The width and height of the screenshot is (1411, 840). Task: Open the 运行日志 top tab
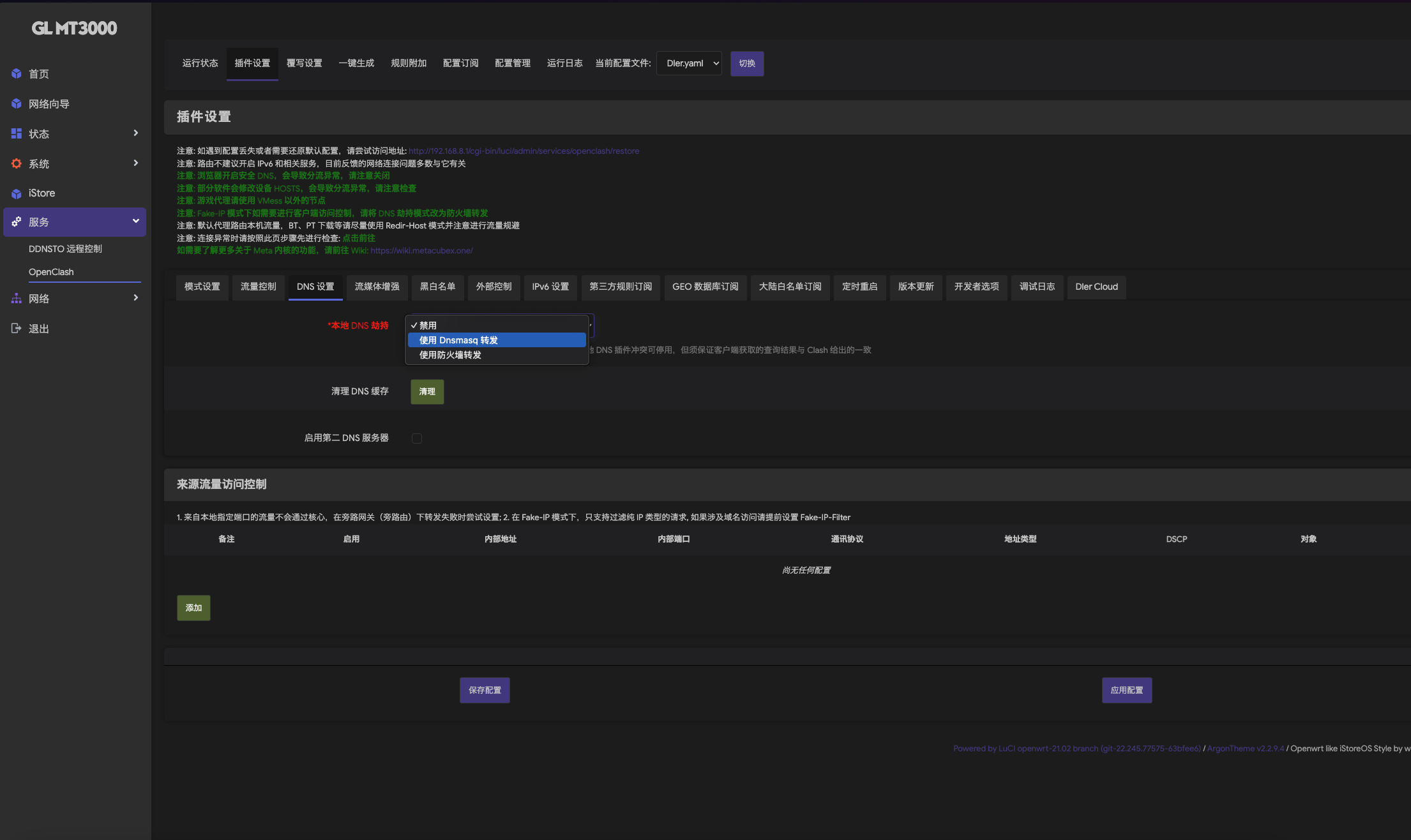pos(564,63)
